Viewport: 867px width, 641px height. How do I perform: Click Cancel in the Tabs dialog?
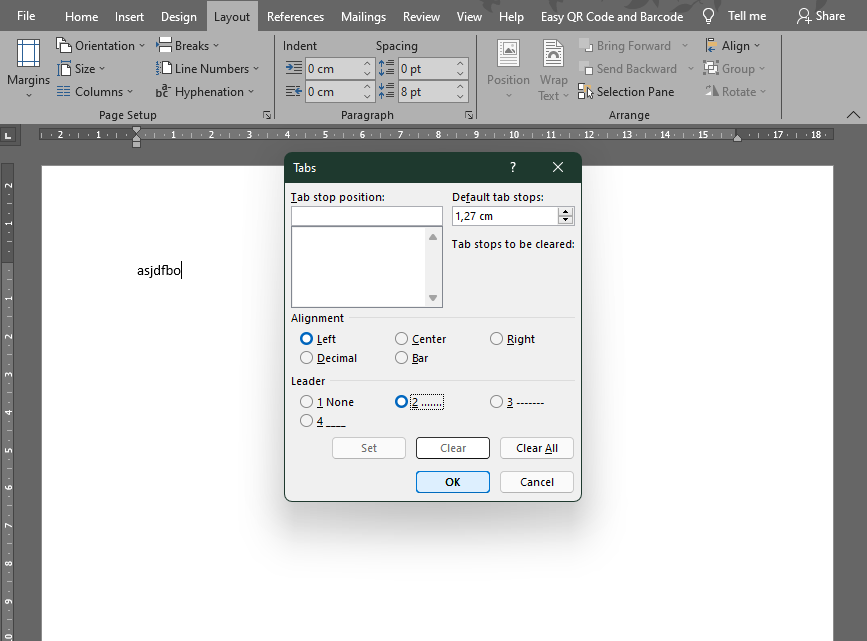click(537, 482)
